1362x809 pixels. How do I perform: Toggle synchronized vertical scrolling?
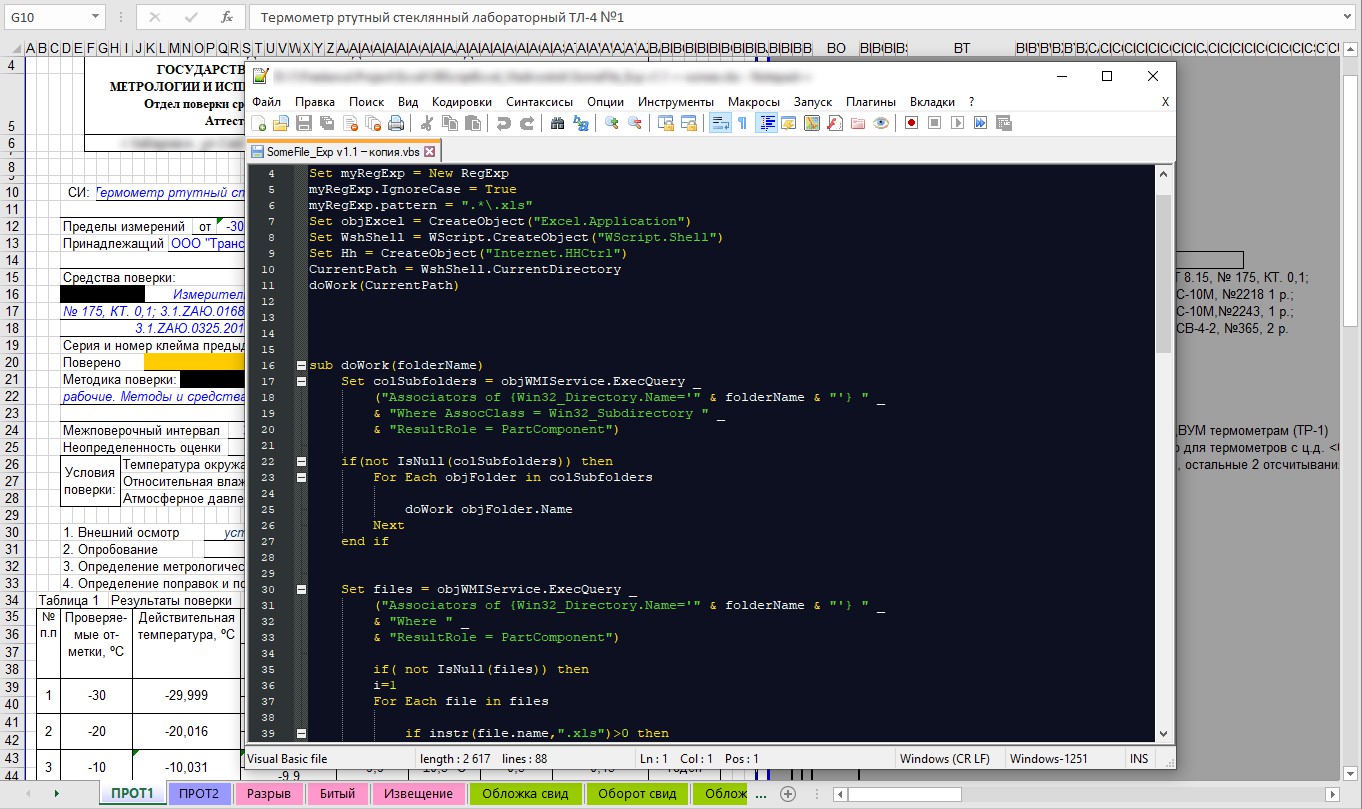(665, 123)
